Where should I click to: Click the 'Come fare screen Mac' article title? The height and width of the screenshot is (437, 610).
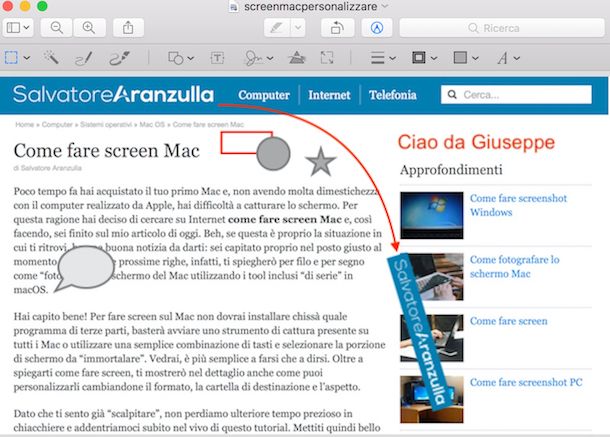pos(107,151)
